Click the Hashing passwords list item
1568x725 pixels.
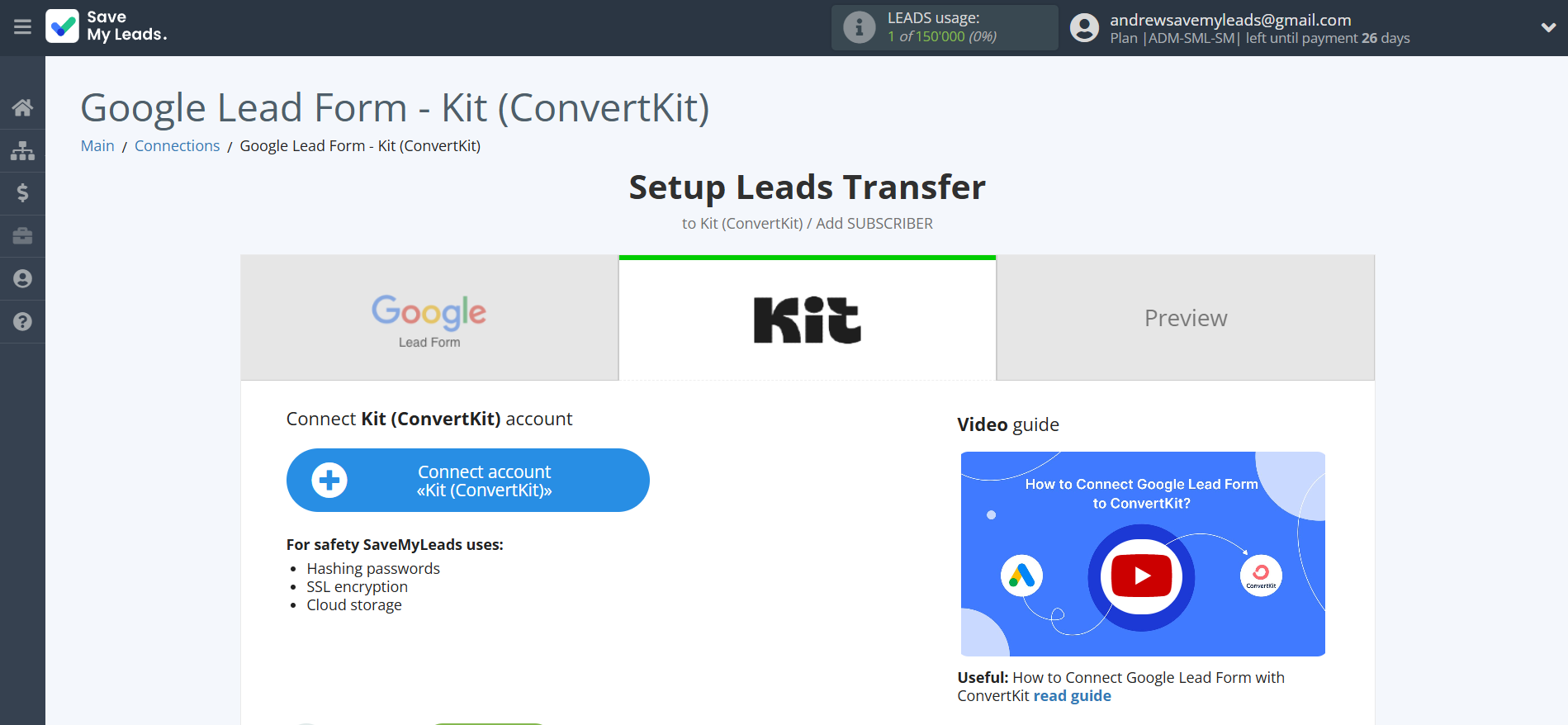[373, 569]
